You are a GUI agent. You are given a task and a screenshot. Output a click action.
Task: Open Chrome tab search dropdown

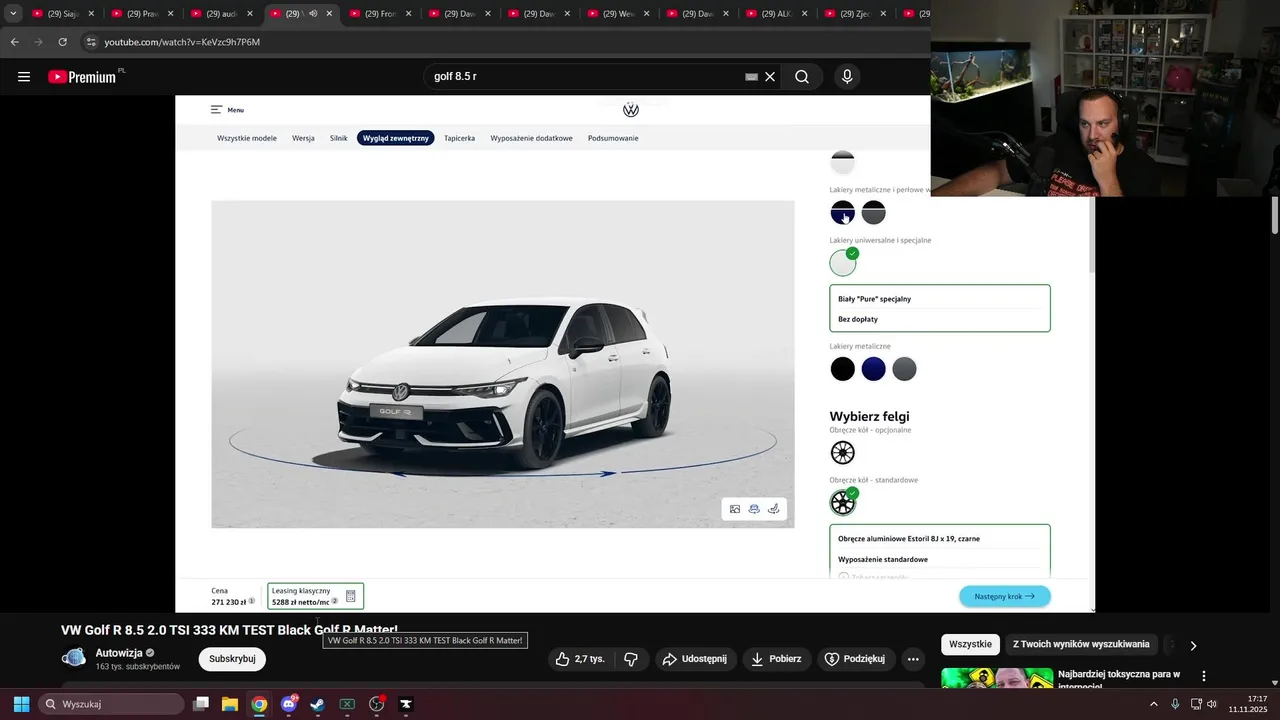[13, 14]
